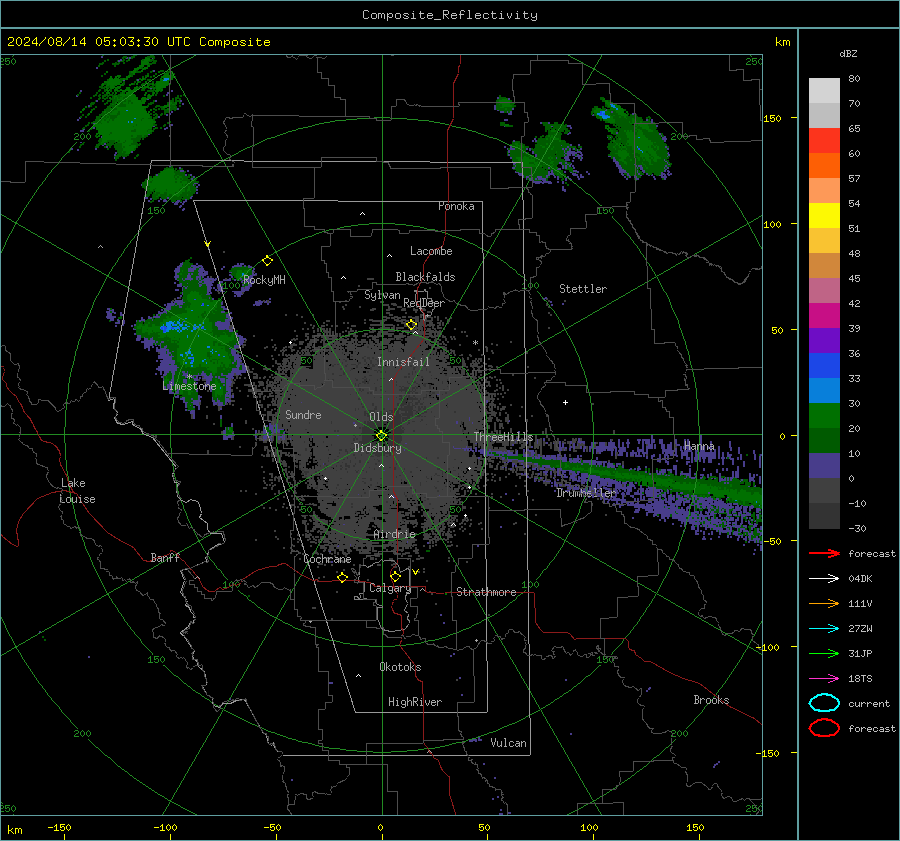
Task: Click the Vulcan town label
Action: 508,743
